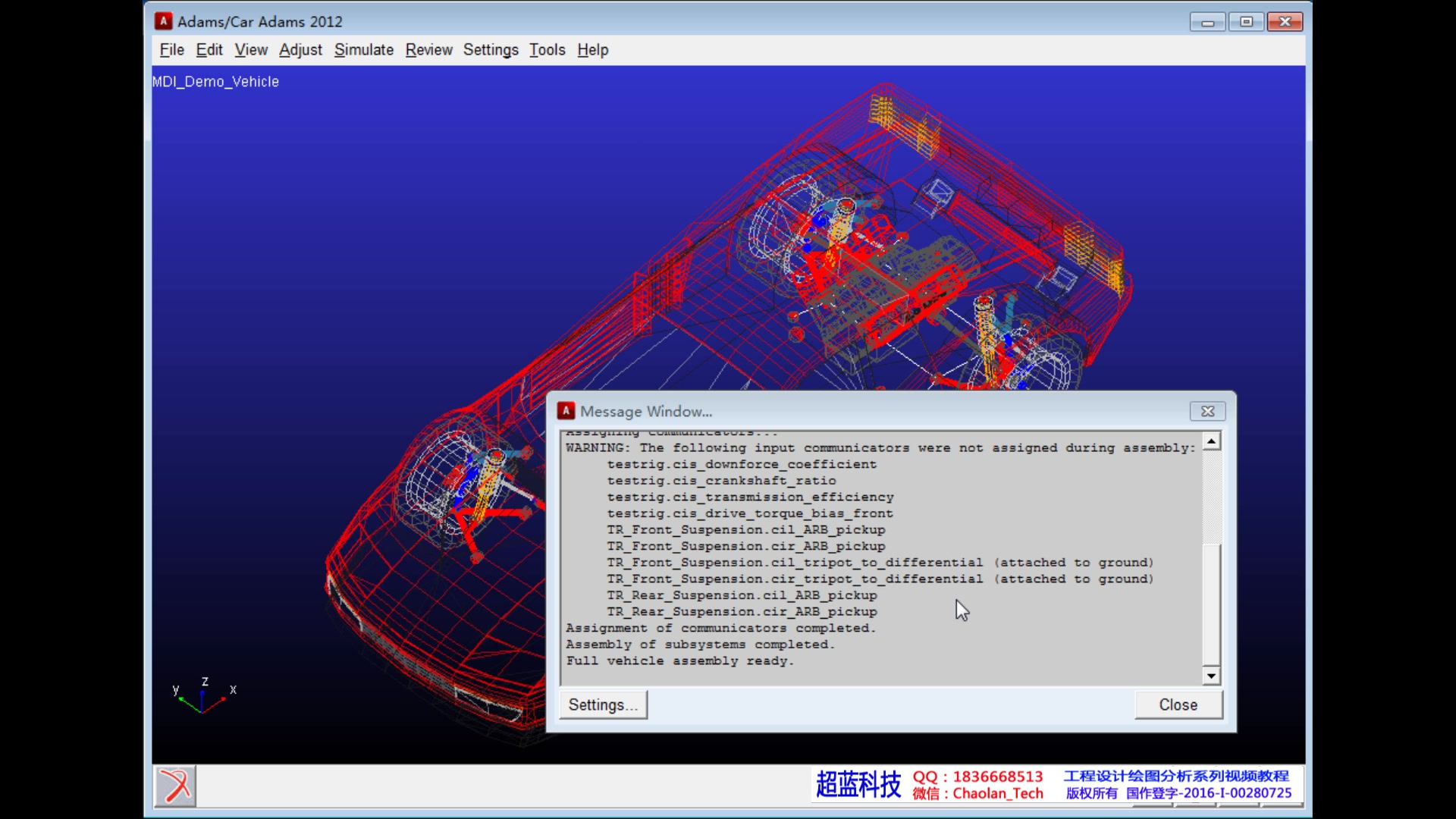
Task: Maximize the Adams/Car window
Action: [x=1246, y=22]
